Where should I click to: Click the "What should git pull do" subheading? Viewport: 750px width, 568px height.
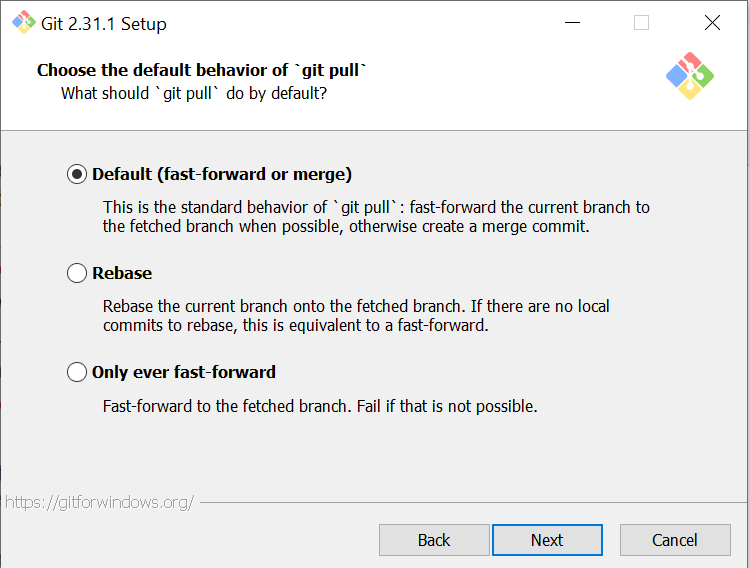click(194, 93)
